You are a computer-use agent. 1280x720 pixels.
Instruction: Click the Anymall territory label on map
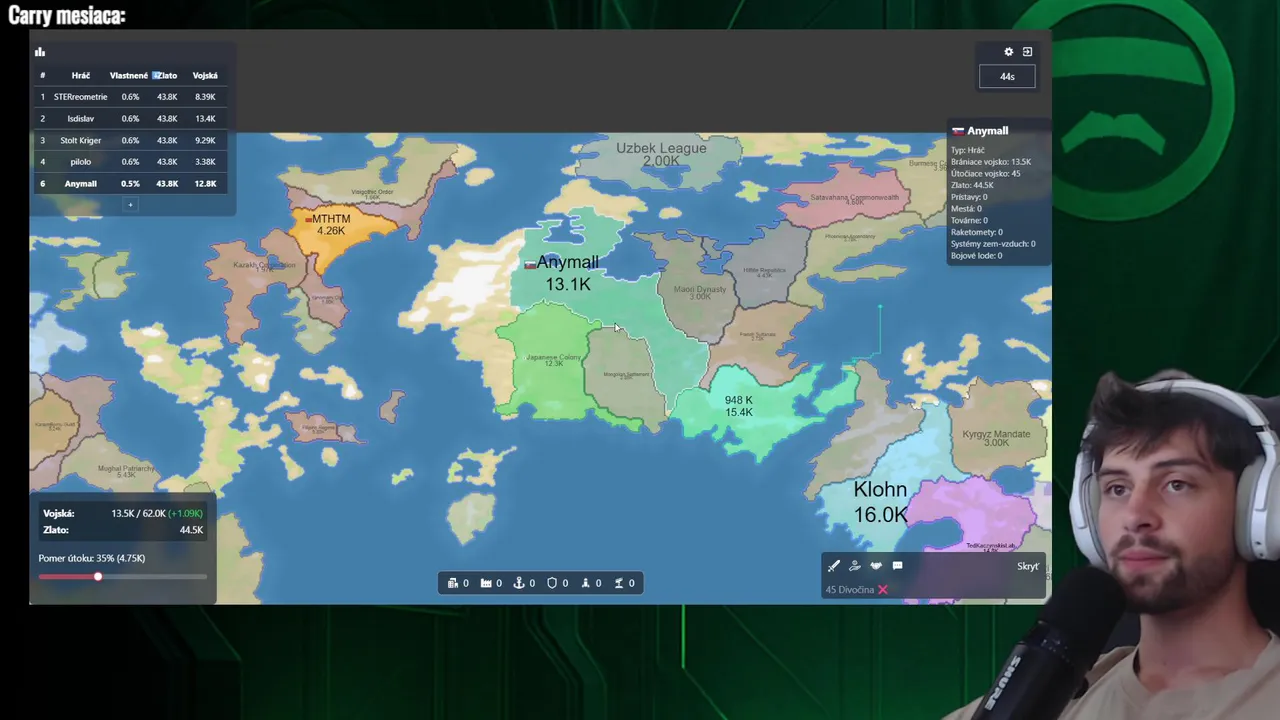click(x=568, y=273)
